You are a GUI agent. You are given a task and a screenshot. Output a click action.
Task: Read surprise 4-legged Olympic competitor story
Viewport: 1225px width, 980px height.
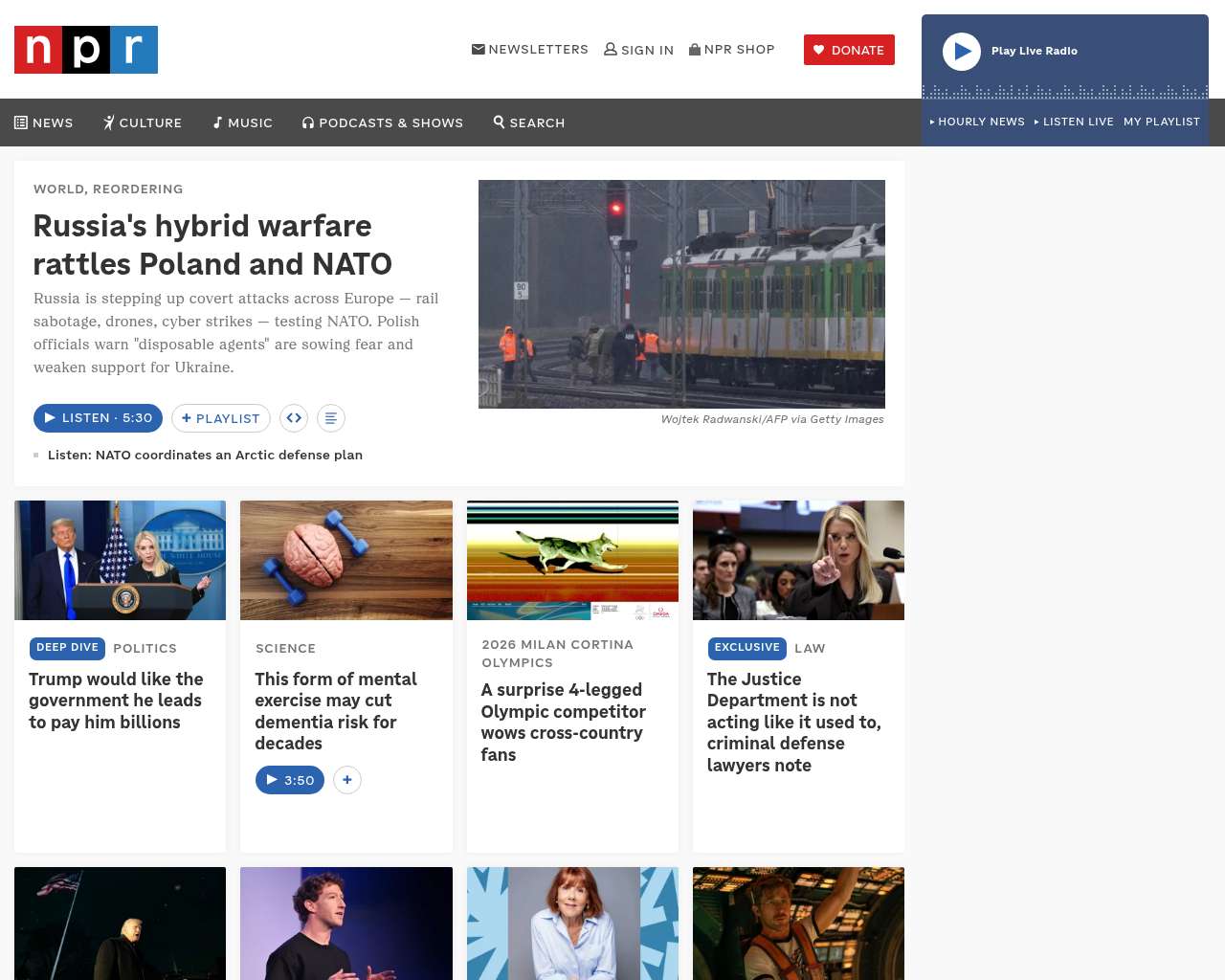pyautogui.click(x=563, y=722)
